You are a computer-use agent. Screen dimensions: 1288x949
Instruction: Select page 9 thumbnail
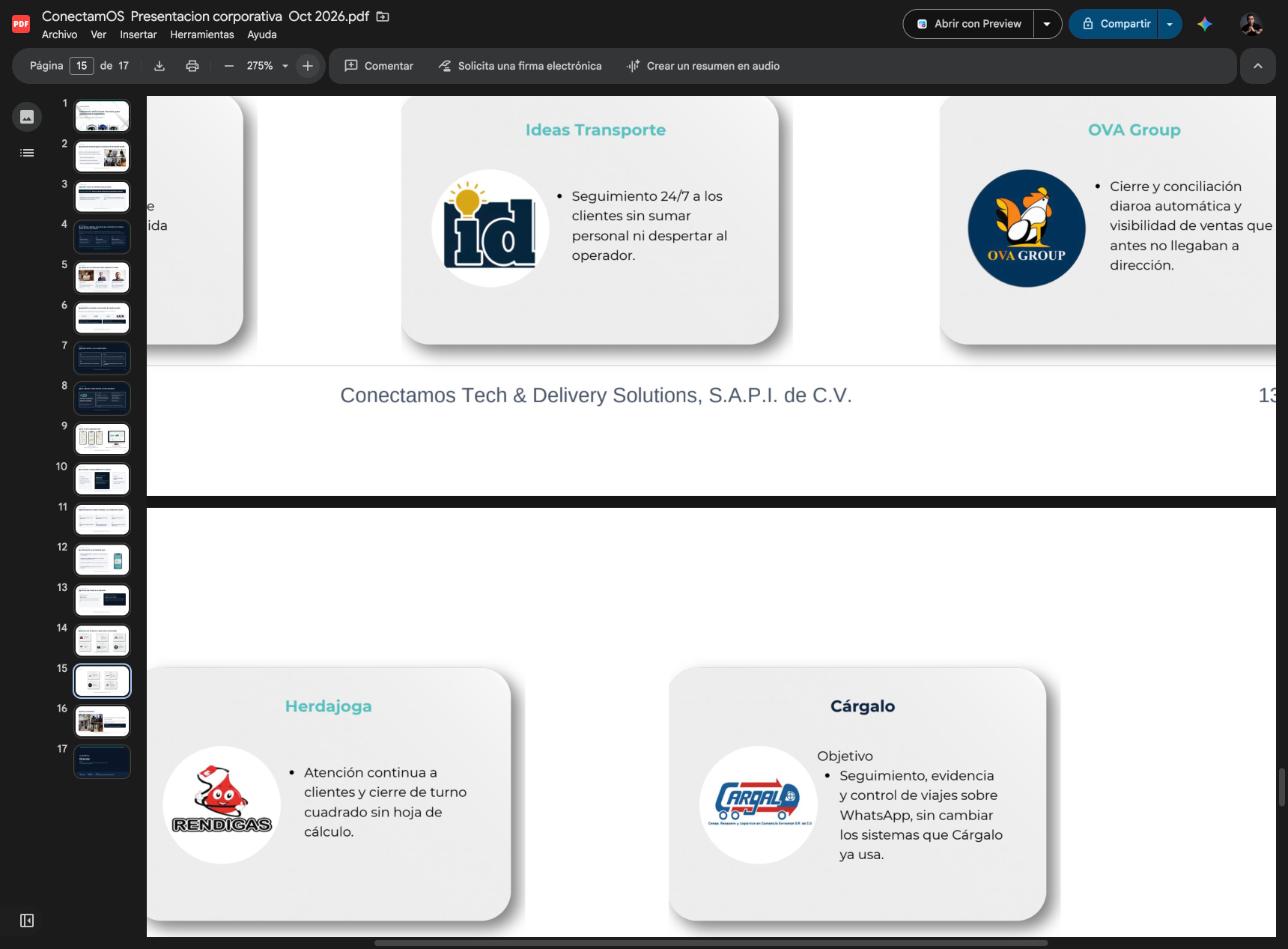click(102, 438)
